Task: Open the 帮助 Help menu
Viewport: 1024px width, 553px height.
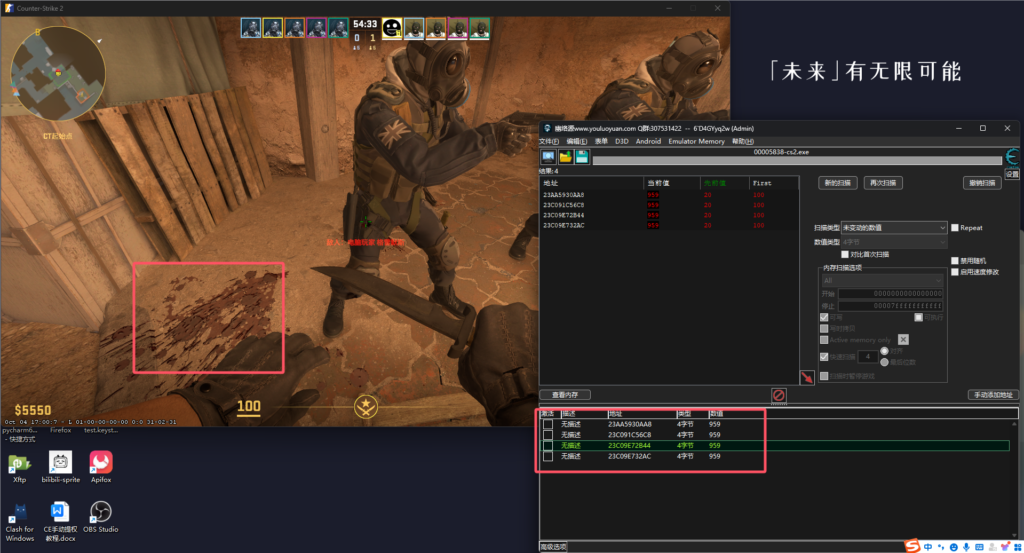Action: [x=743, y=141]
